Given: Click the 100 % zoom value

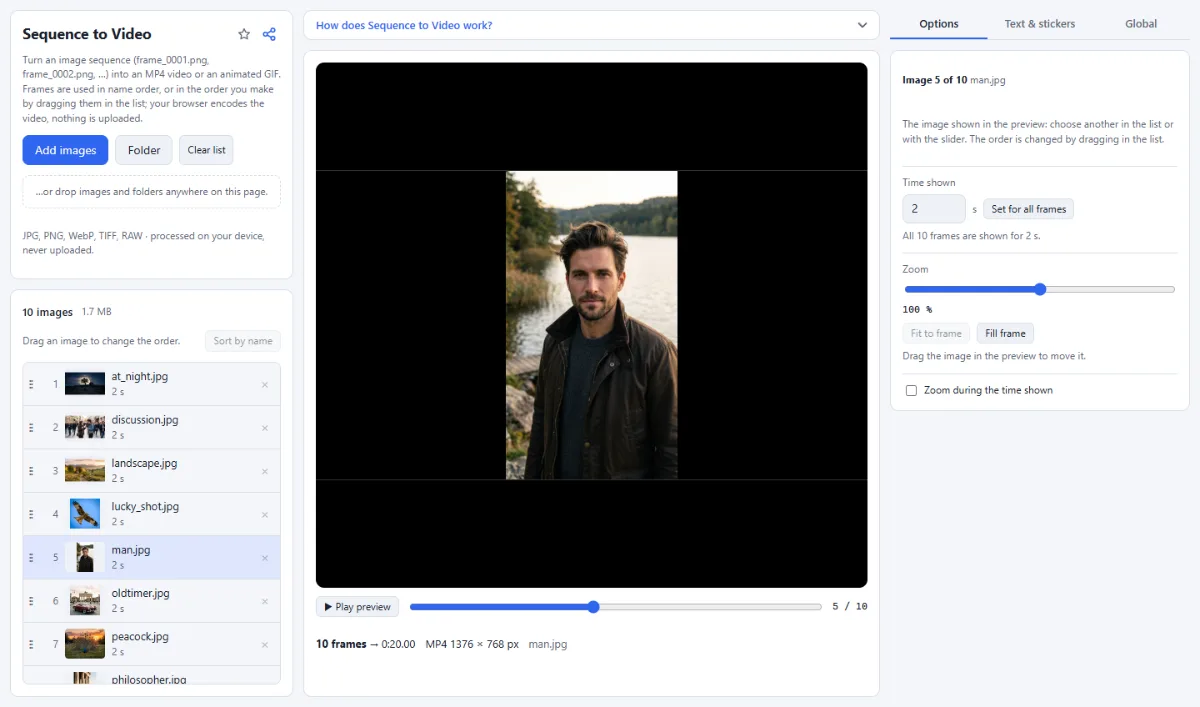Looking at the screenshot, I should tap(917, 310).
